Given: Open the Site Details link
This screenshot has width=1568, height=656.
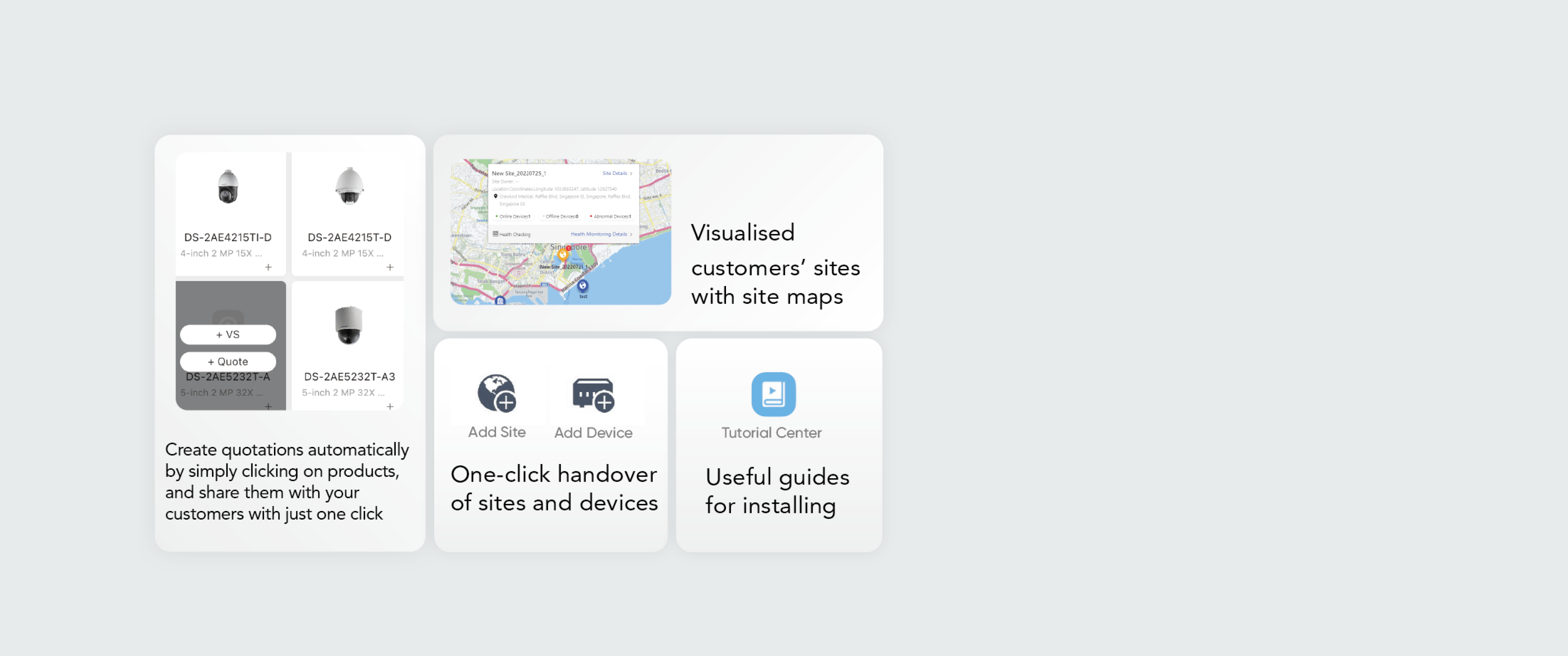Looking at the screenshot, I should pos(615,174).
